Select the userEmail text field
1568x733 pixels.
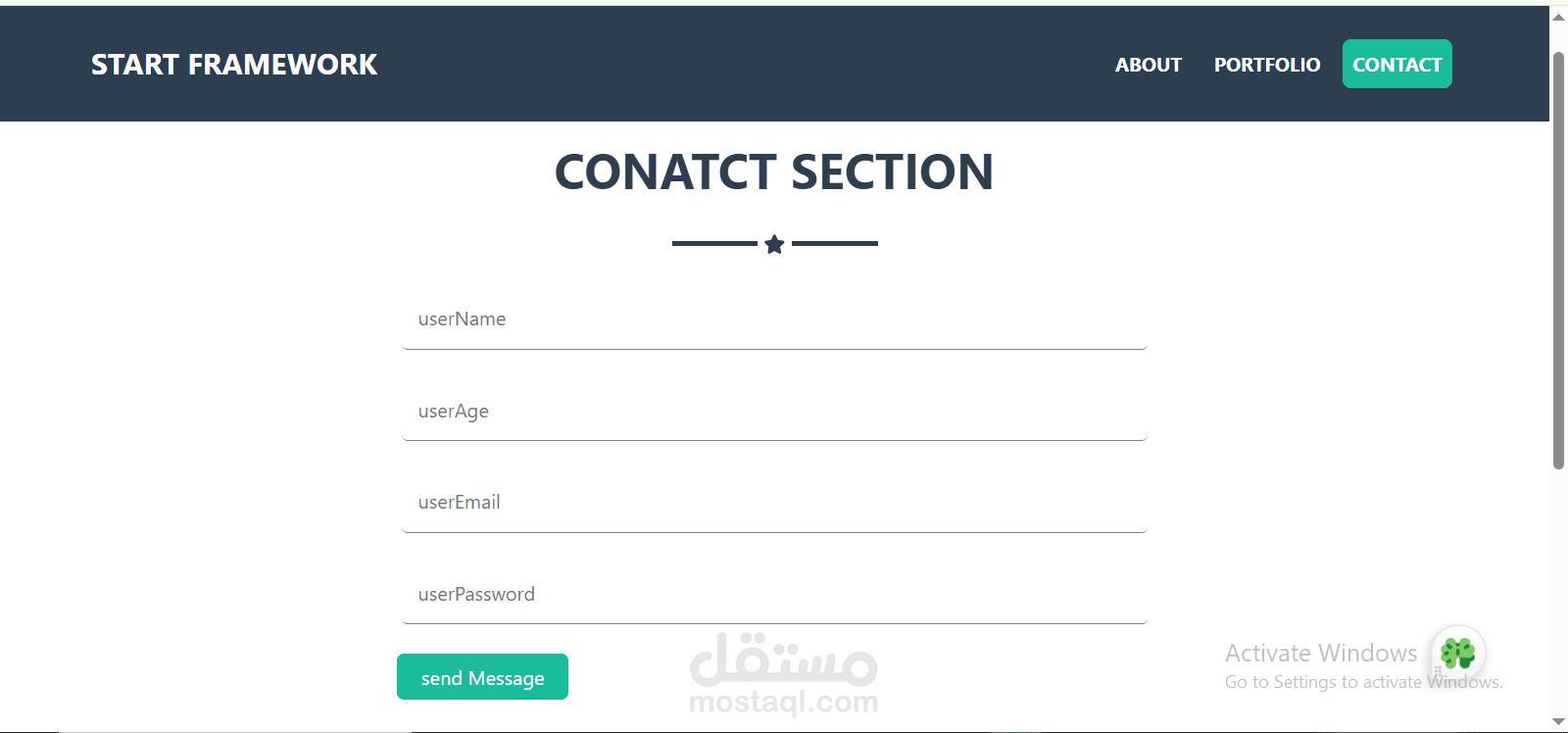[x=774, y=503]
